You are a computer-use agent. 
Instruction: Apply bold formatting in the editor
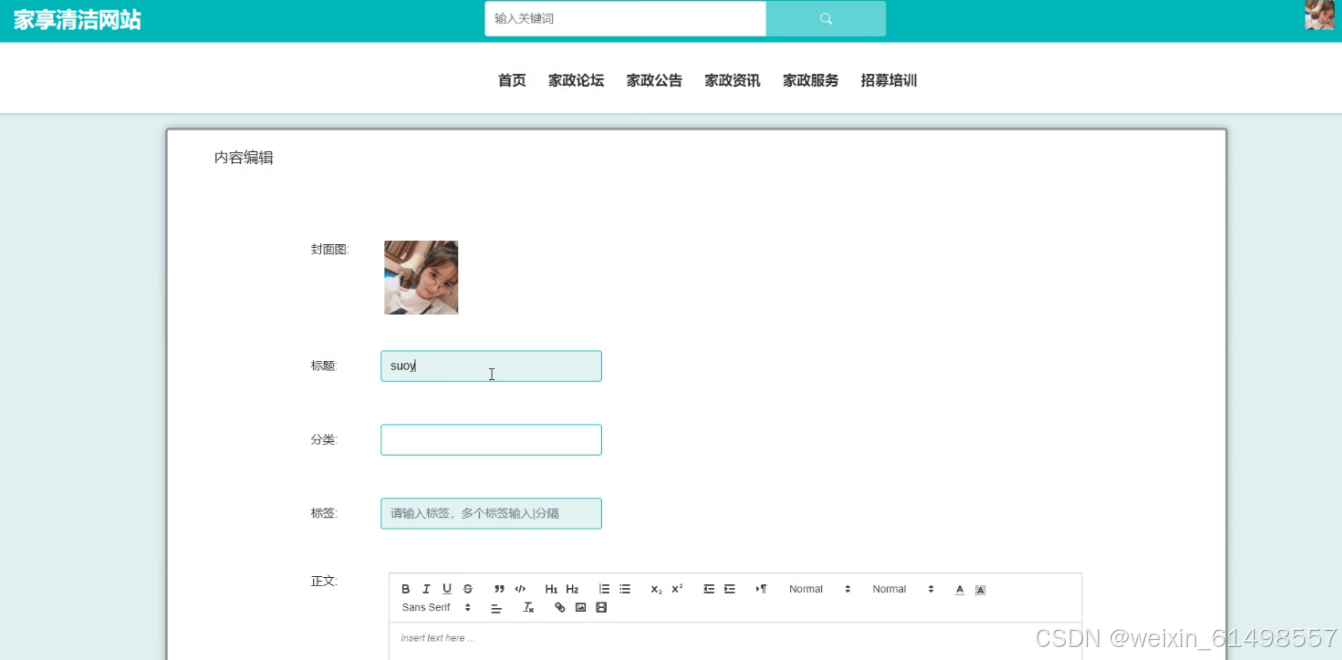click(406, 589)
